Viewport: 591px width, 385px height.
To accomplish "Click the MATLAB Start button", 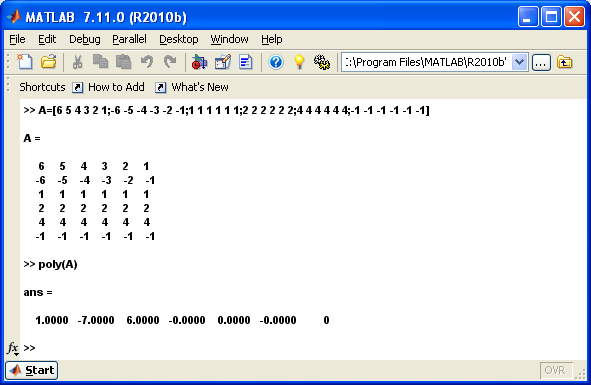I will point(32,370).
